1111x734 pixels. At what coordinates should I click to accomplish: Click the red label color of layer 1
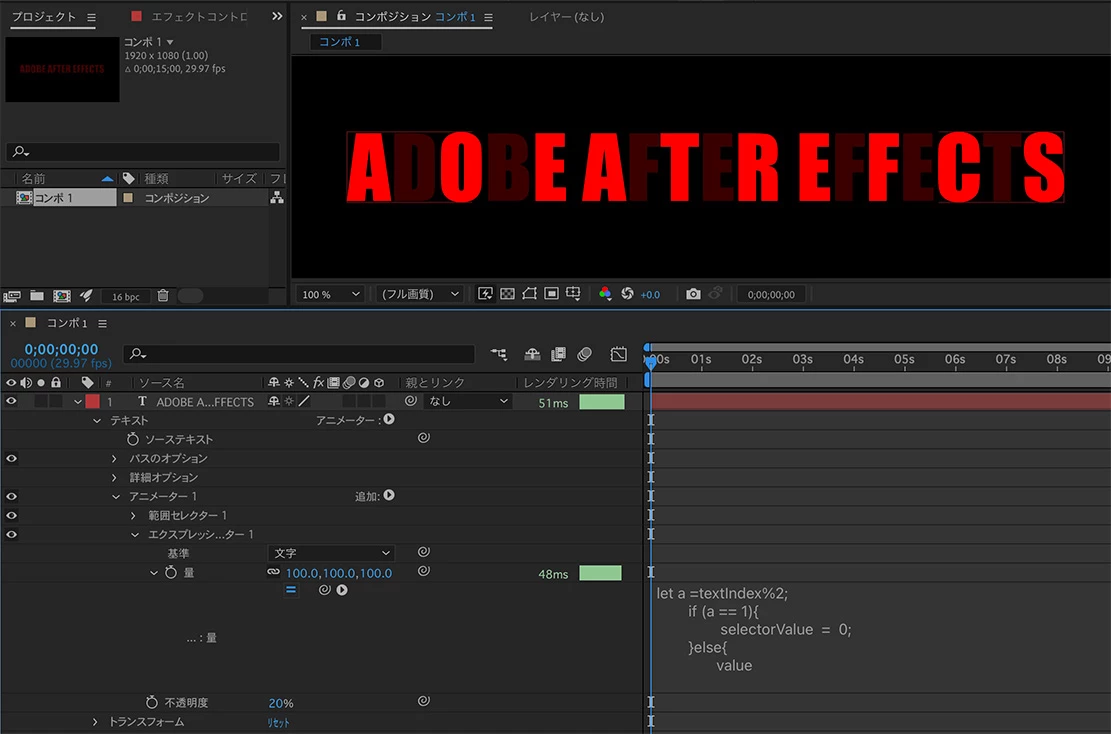tap(92, 401)
